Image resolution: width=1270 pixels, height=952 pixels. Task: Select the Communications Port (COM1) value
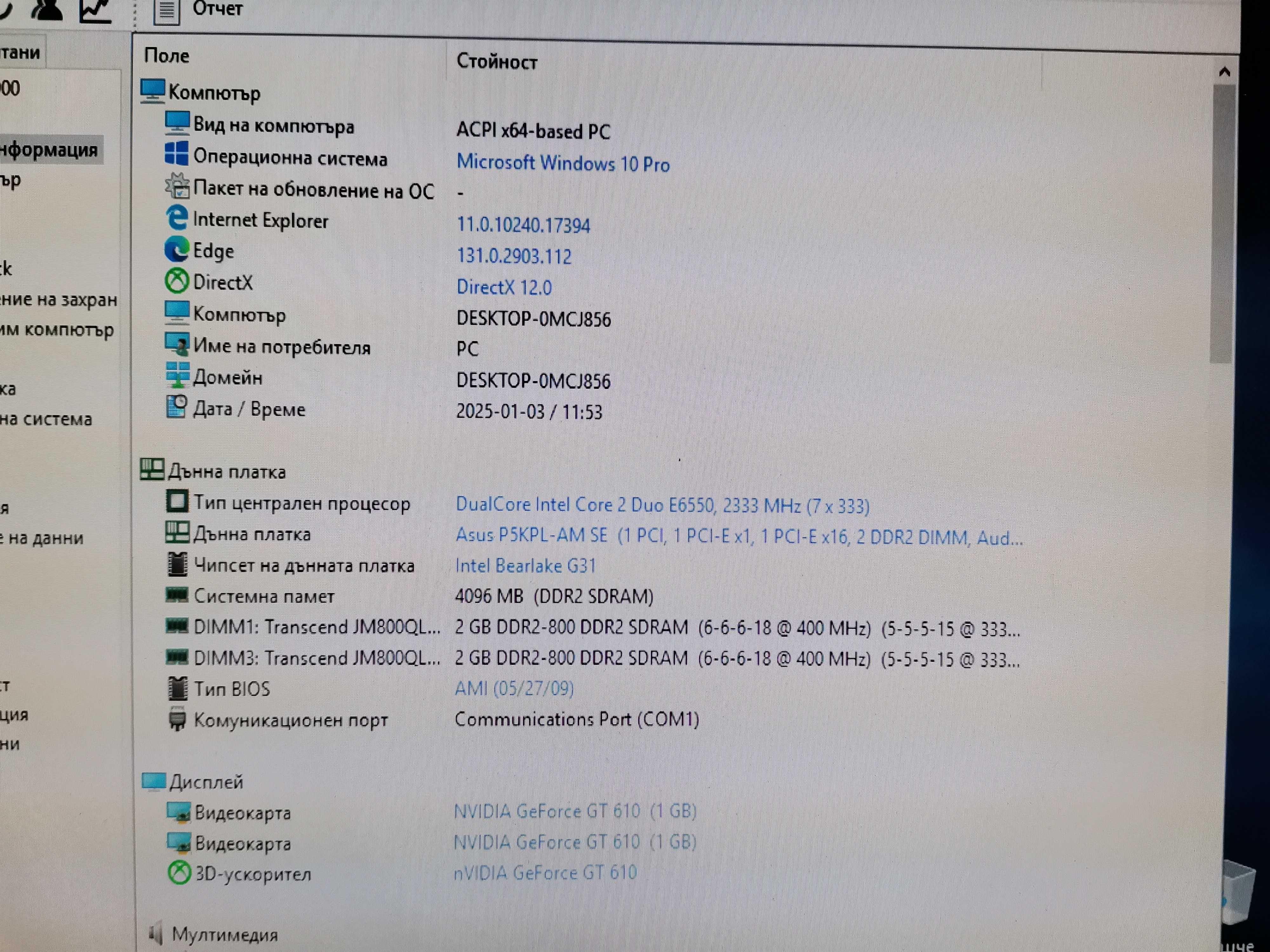coord(577,719)
